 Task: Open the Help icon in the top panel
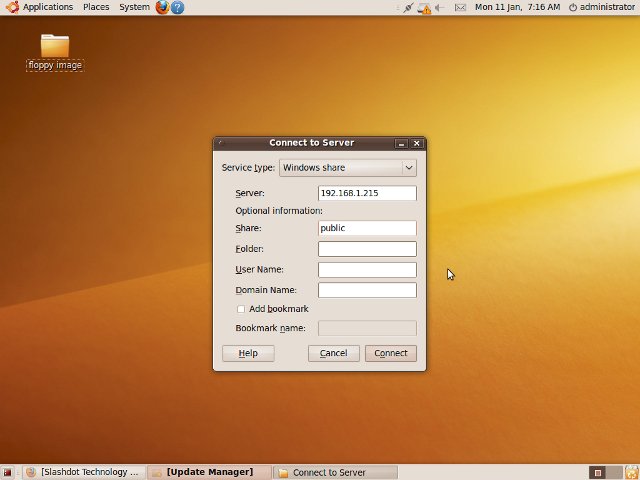click(x=177, y=7)
